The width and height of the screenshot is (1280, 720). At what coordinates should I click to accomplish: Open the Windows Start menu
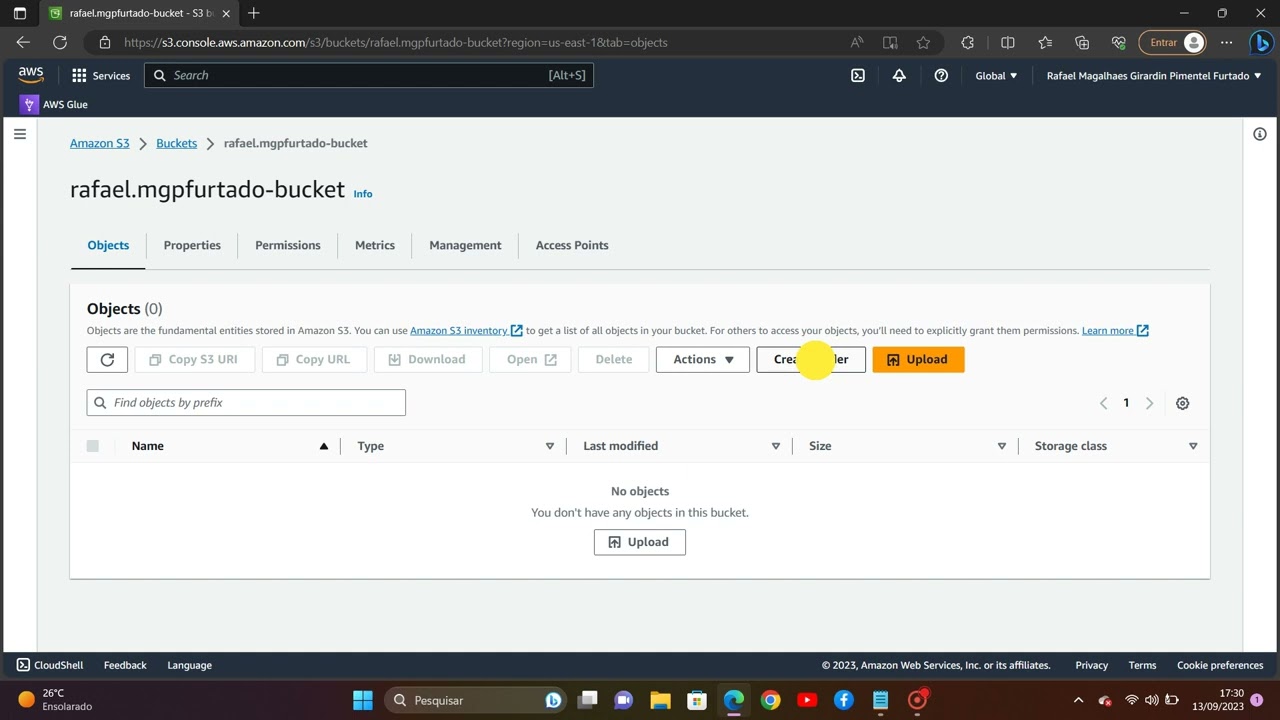[363, 700]
